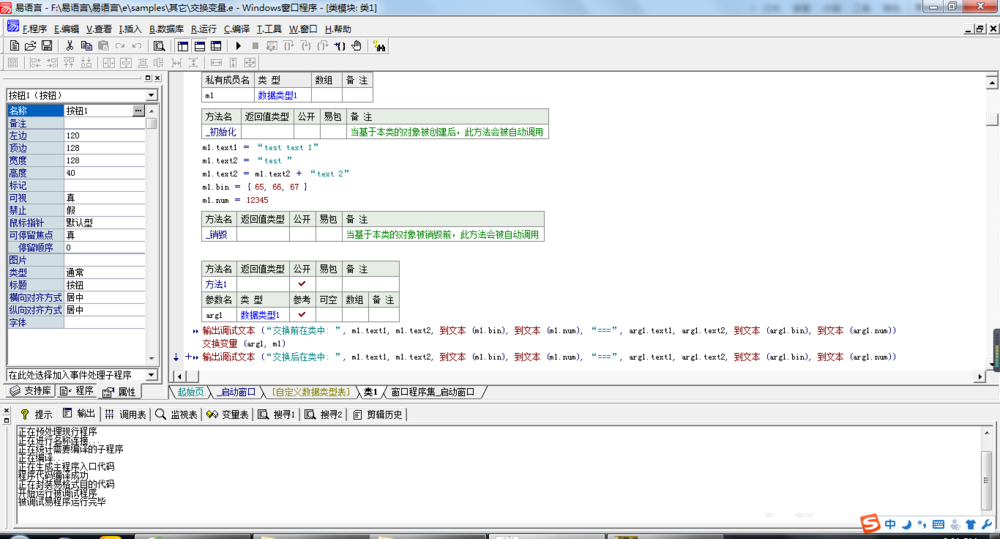Open the 搜寻2 search results panel
1000x539 pixels.
(x=324, y=415)
